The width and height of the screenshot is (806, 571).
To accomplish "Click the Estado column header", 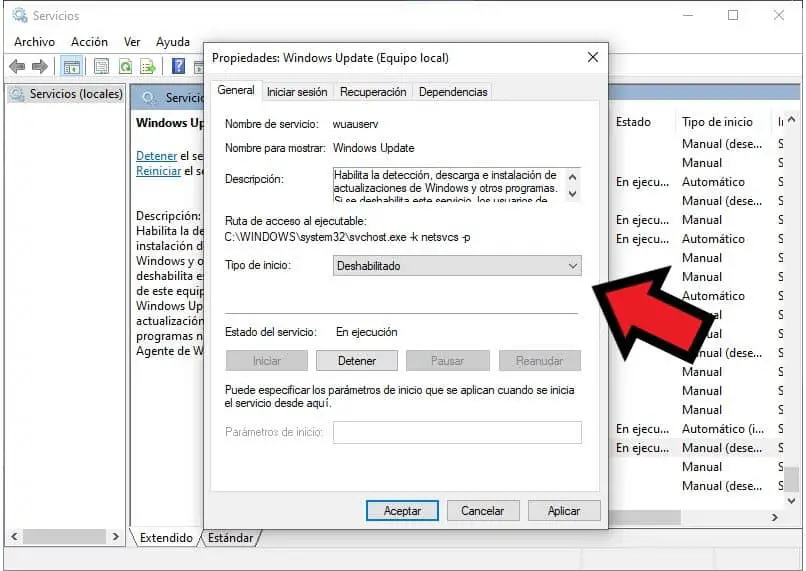I will pyautogui.click(x=633, y=122).
